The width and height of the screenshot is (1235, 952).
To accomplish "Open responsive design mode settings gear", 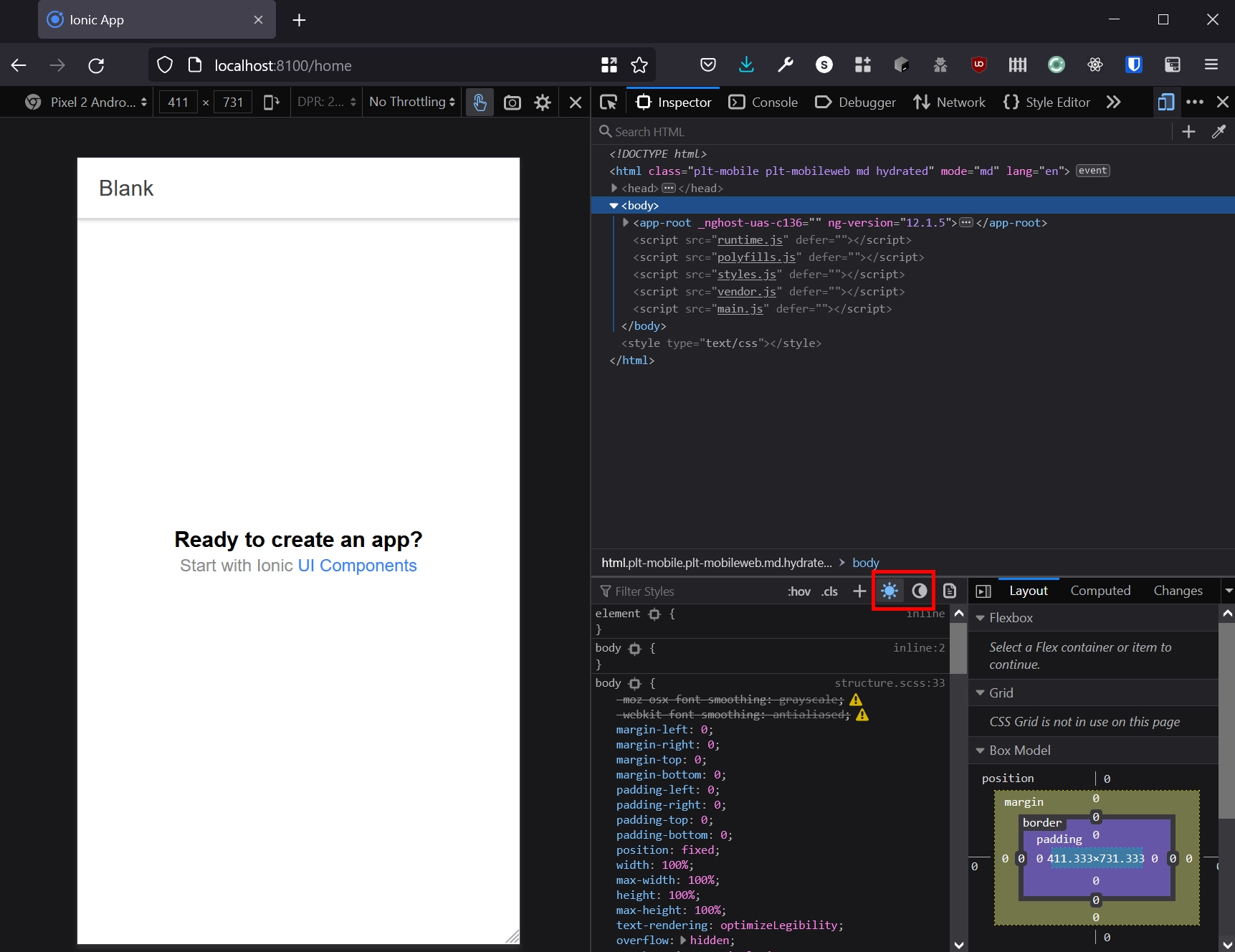I will 543,102.
